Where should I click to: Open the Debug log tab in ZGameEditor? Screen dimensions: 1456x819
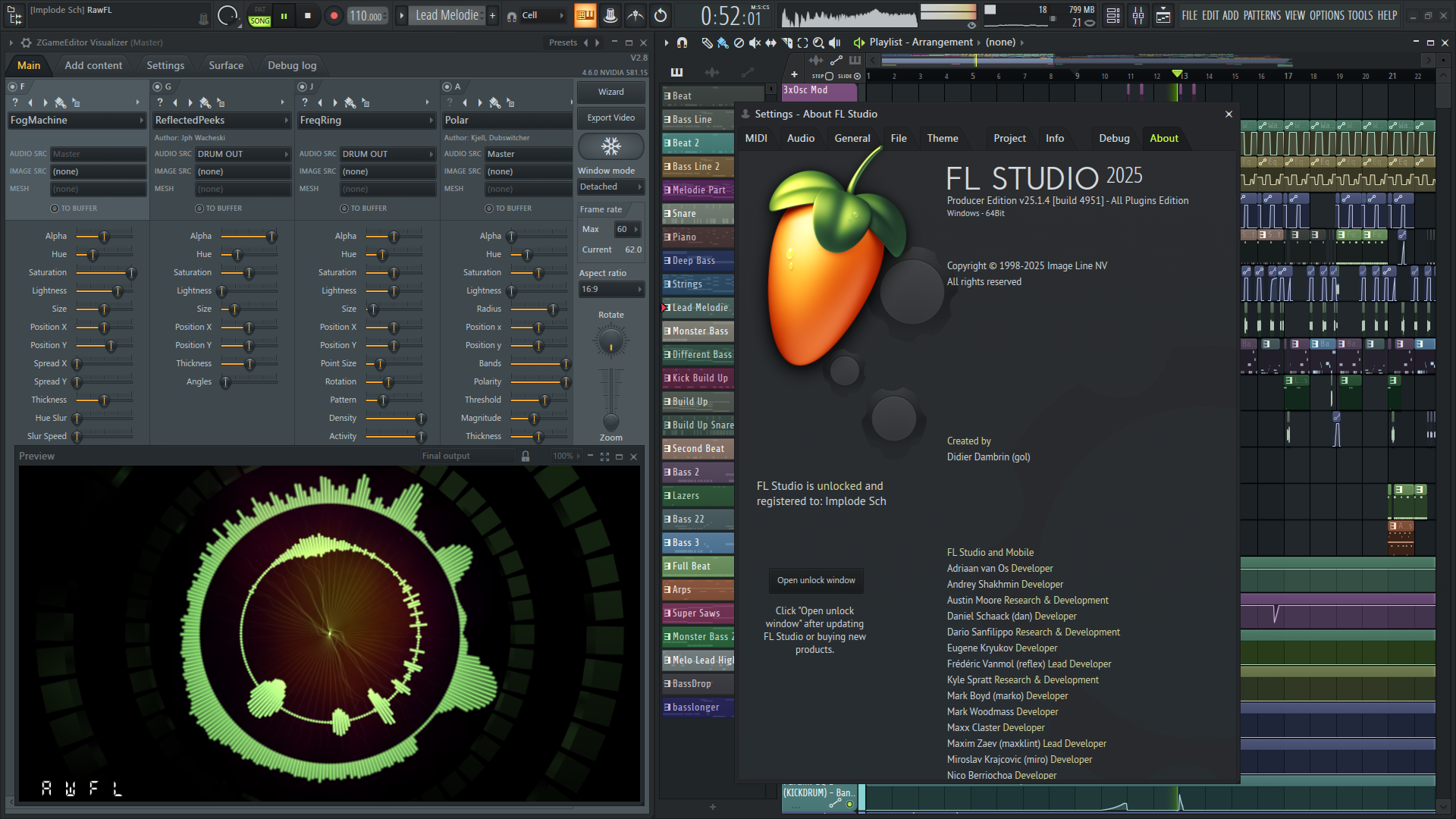292,65
